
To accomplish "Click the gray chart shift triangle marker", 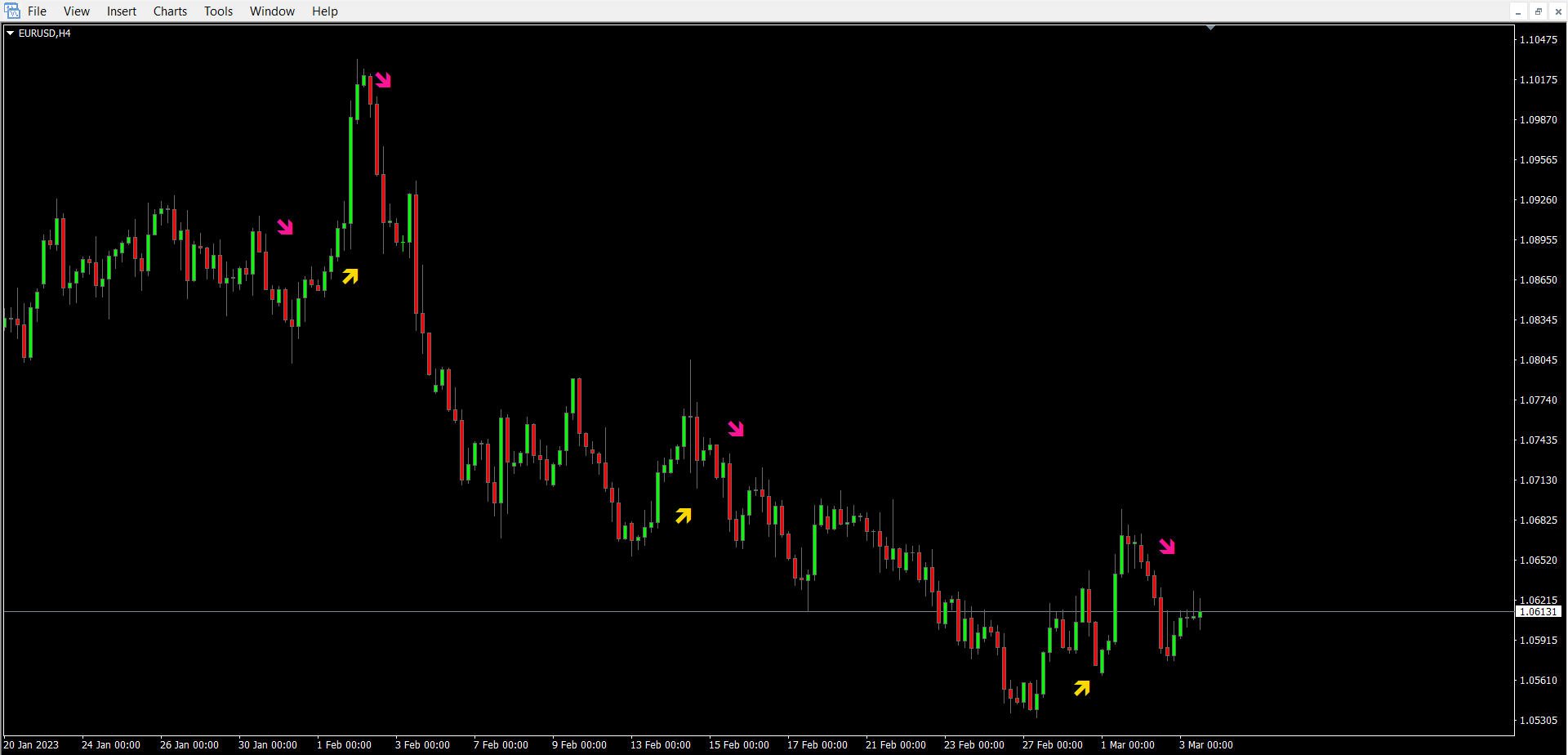I will pyautogui.click(x=1210, y=28).
